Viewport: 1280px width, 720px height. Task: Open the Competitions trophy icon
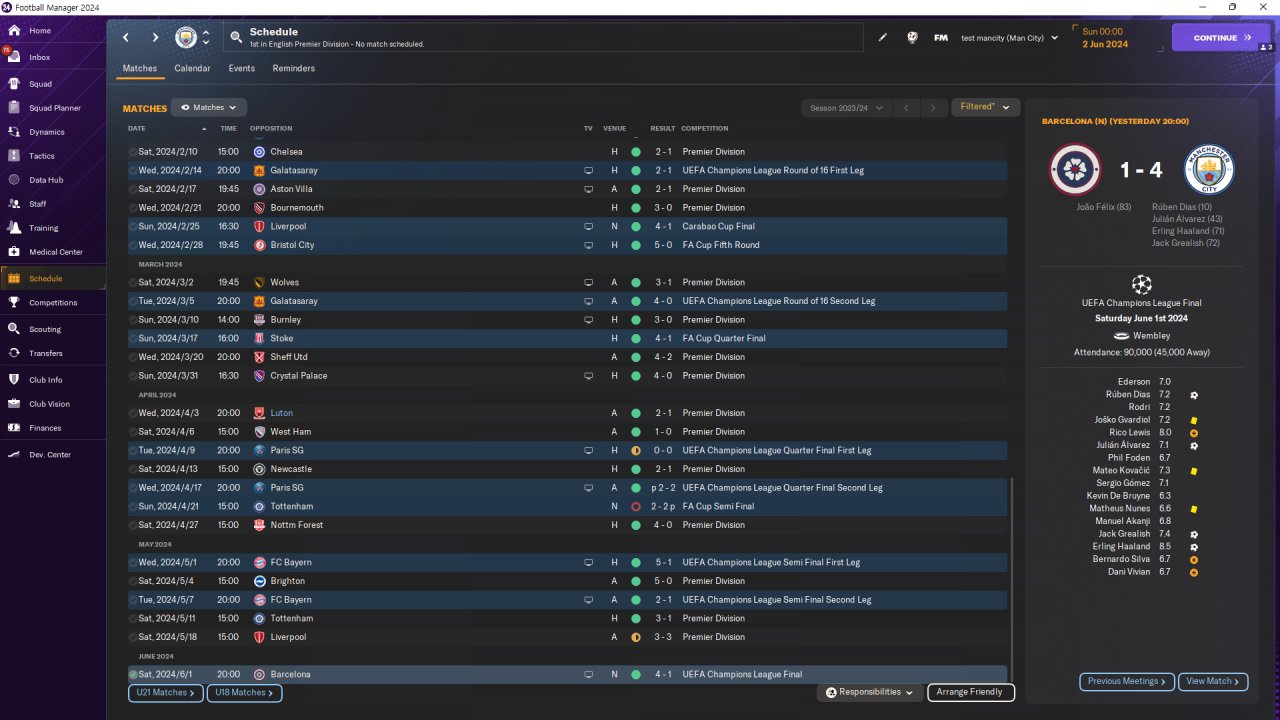tap(14, 302)
